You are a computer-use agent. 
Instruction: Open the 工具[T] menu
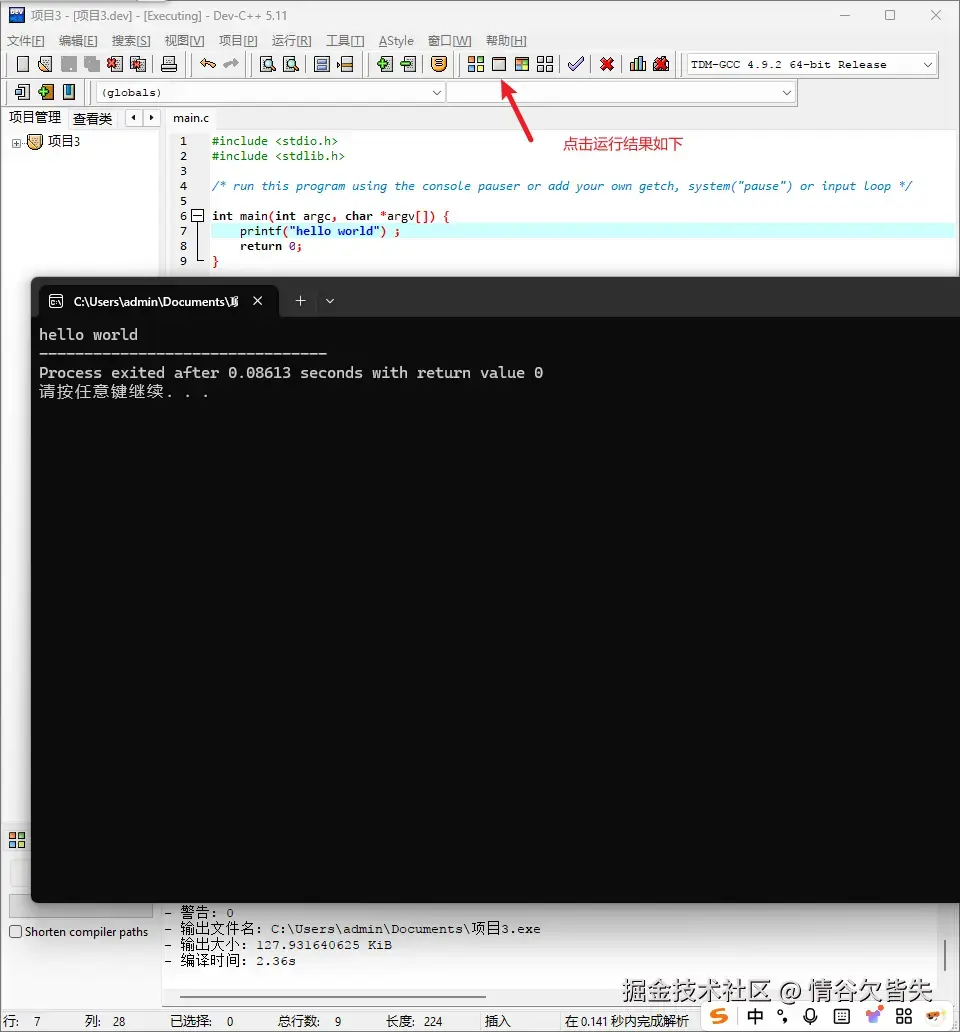pyautogui.click(x=345, y=41)
